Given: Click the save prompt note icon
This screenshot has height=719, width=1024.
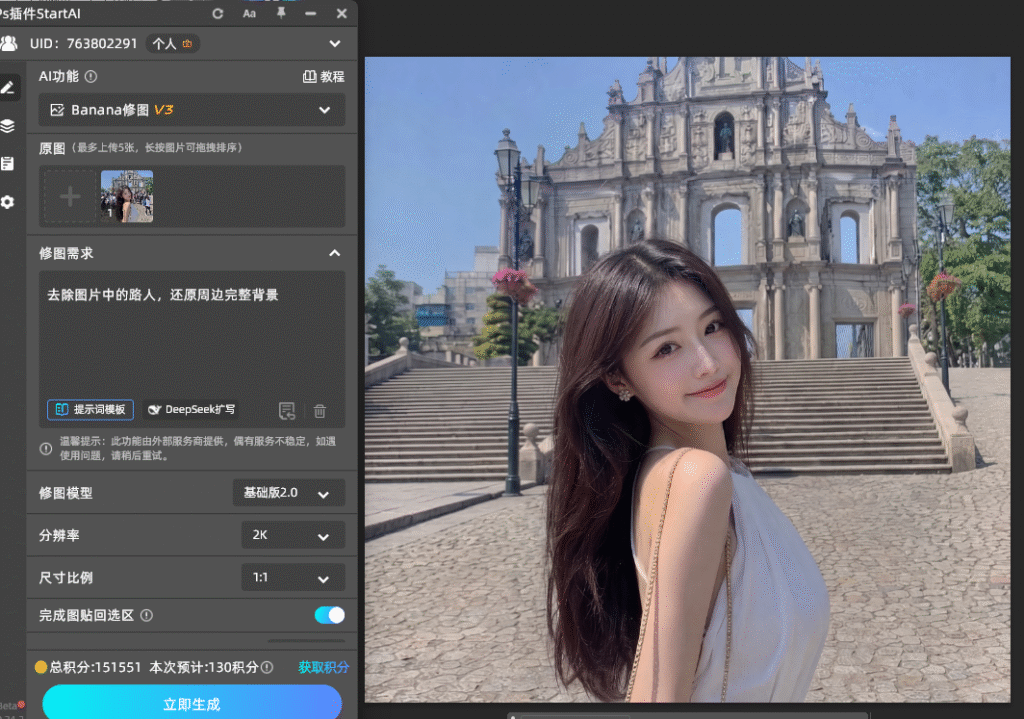Looking at the screenshot, I should tap(287, 411).
